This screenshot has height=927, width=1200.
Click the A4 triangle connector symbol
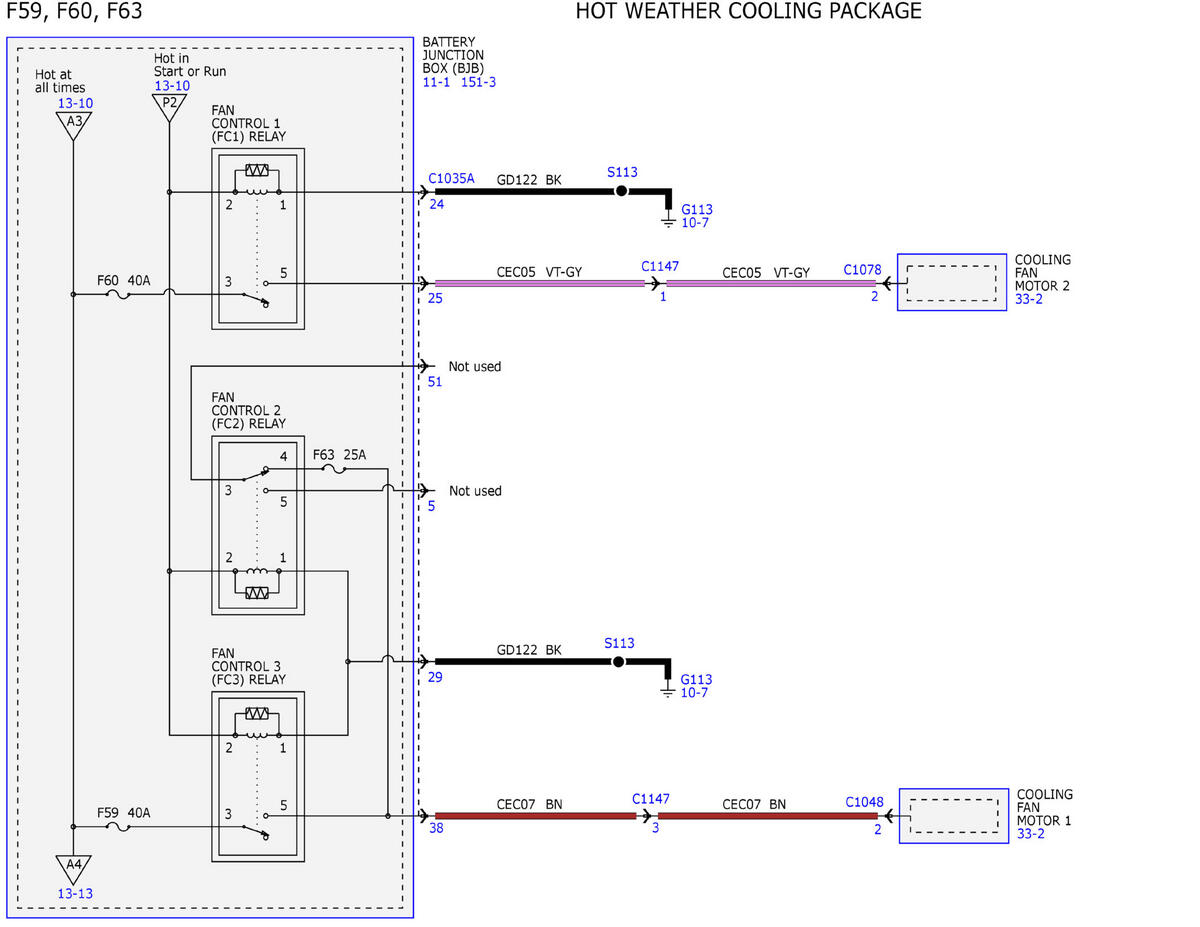(74, 869)
